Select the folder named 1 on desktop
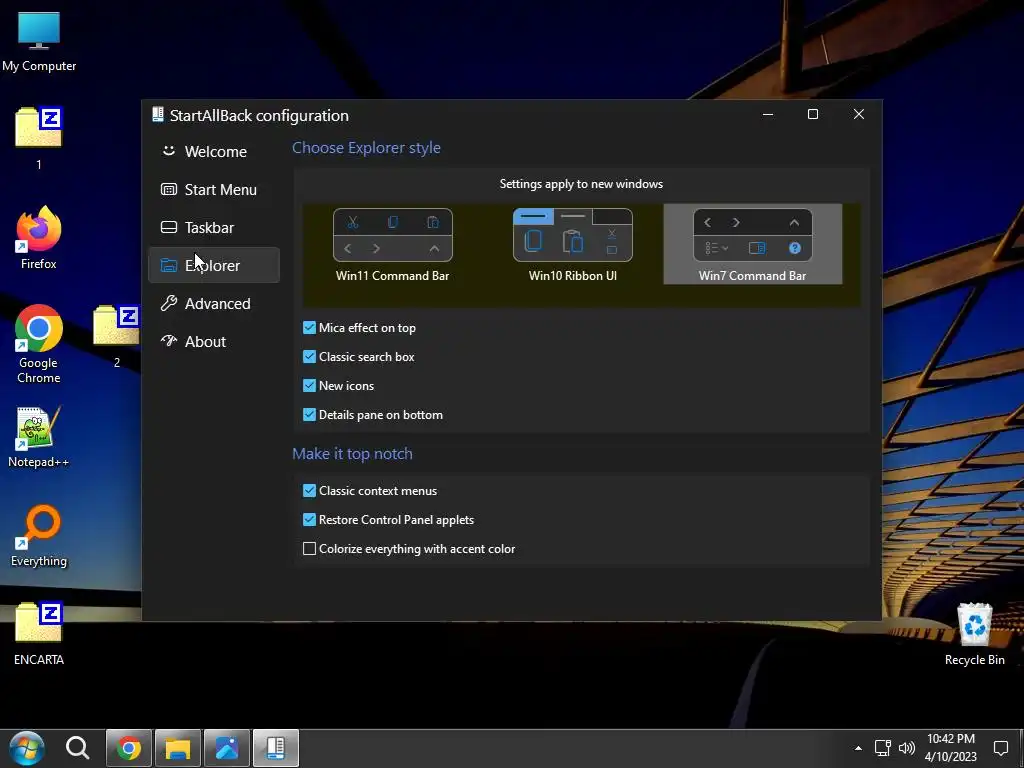This screenshot has height=768, width=1024. [x=39, y=137]
